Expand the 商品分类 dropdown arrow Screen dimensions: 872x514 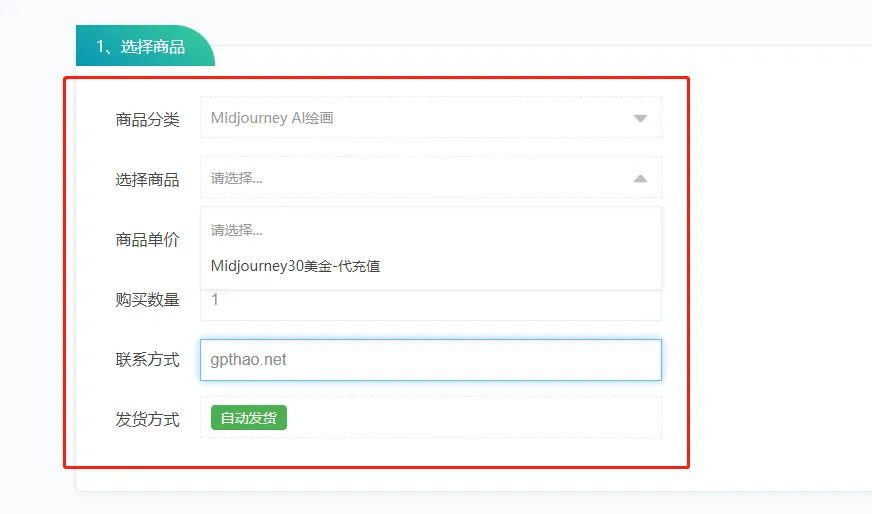[640, 118]
